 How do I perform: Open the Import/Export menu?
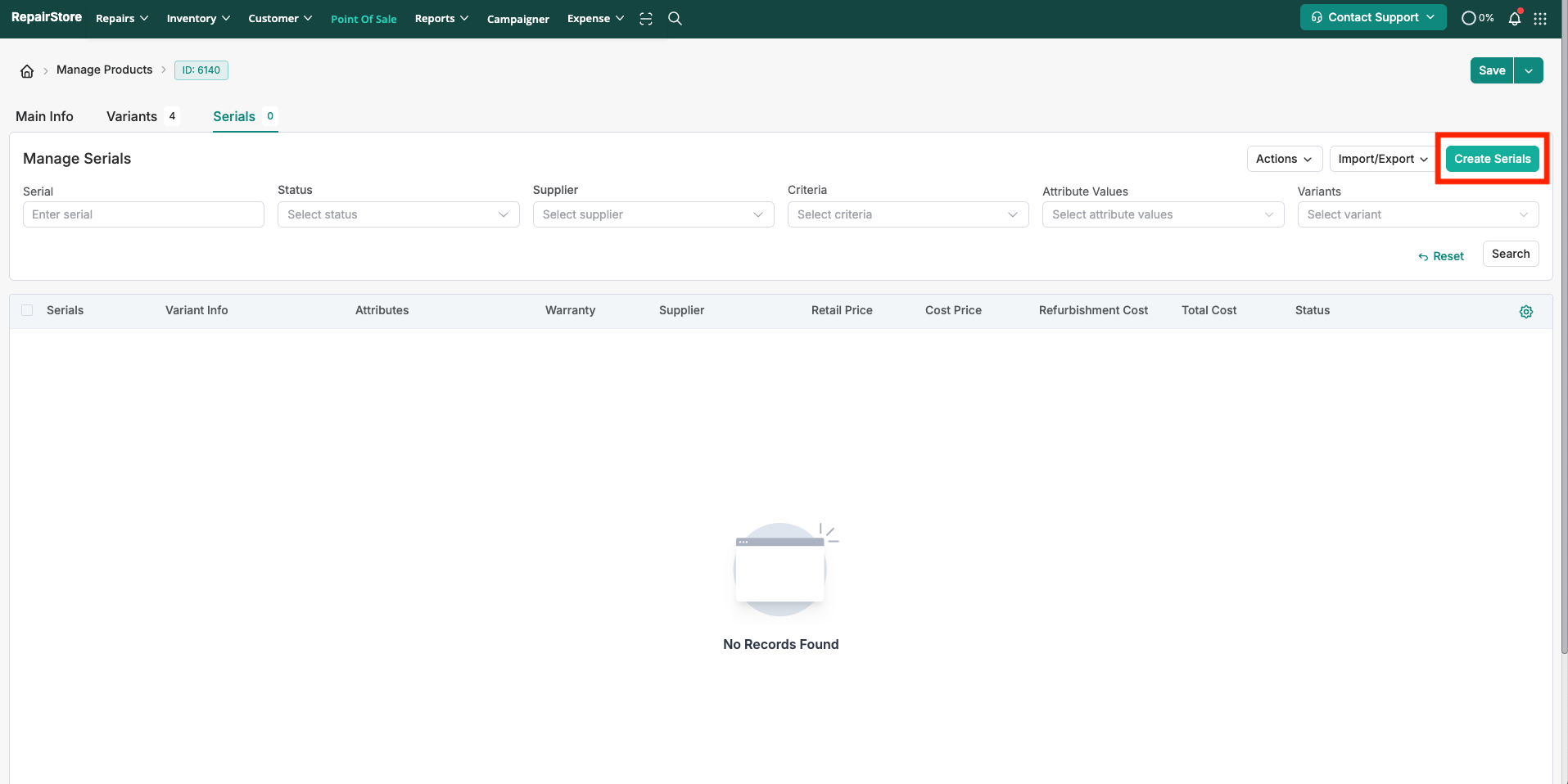coord(1382,159)
